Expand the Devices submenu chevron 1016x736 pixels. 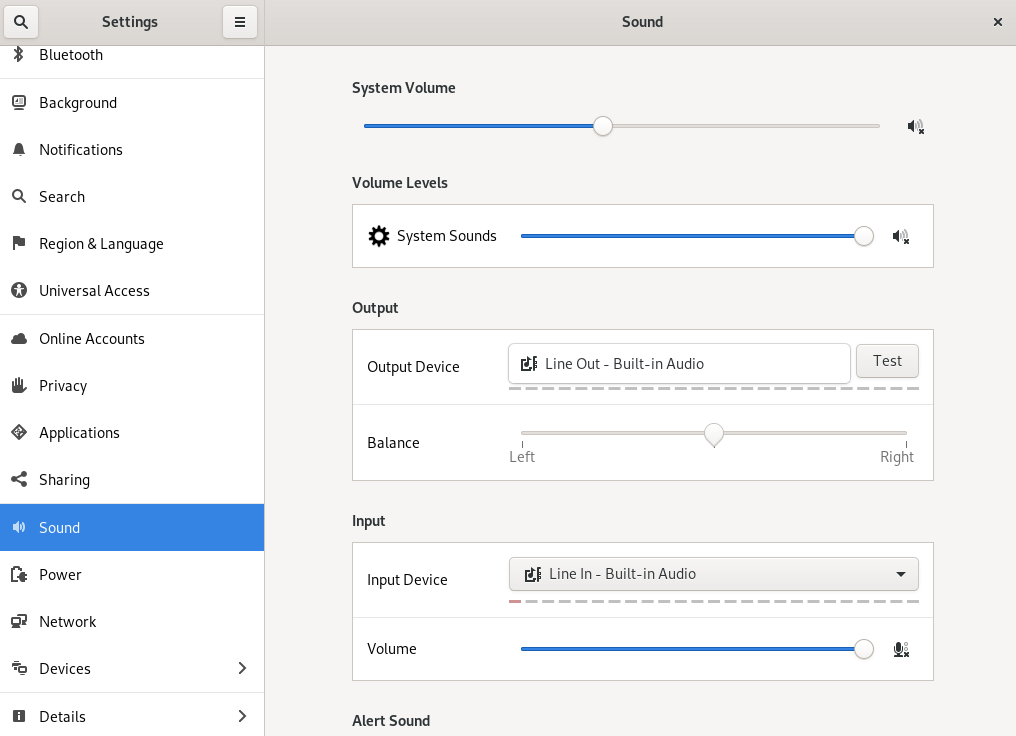(242, 668)
